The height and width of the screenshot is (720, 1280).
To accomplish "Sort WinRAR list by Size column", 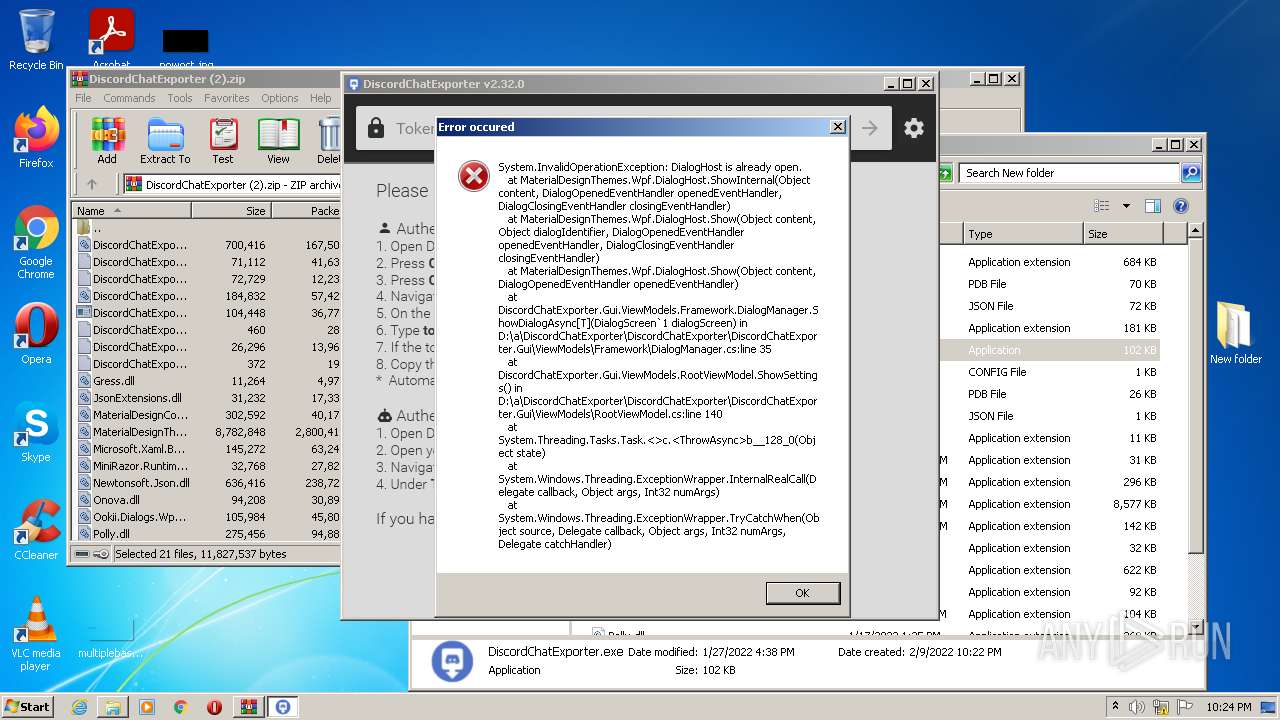I will 231,211.
